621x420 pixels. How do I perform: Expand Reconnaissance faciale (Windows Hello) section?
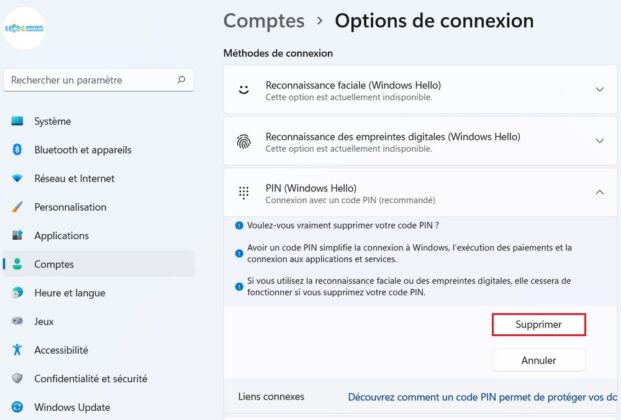[x=599, y=90]
